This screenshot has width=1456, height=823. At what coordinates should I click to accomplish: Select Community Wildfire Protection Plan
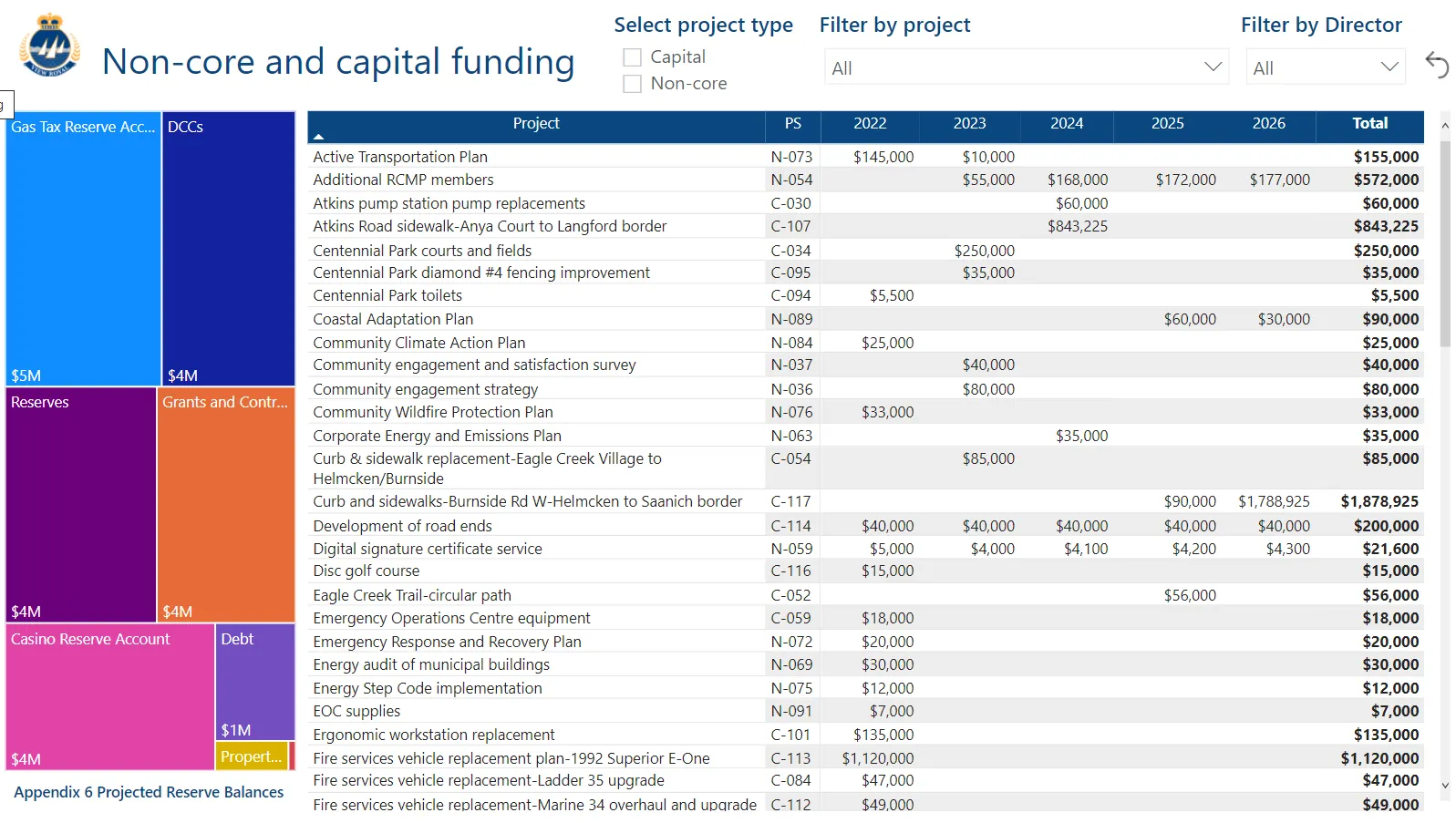coord(866,412)
